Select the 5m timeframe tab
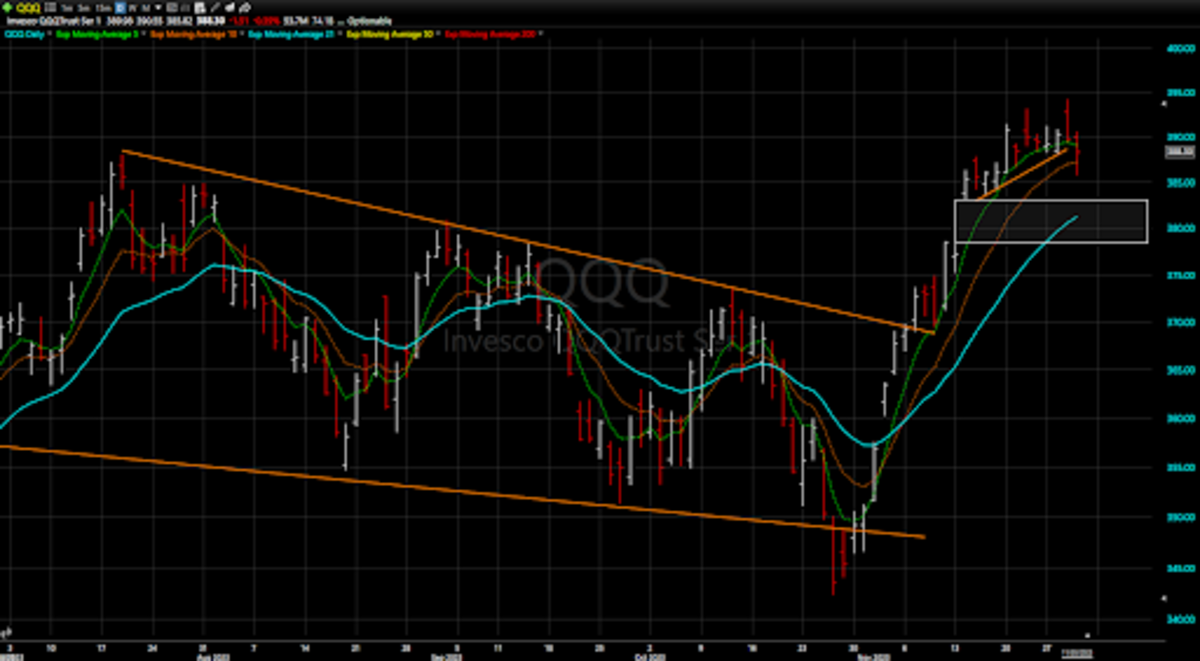 pyautogui.click(x=81, y=6)
